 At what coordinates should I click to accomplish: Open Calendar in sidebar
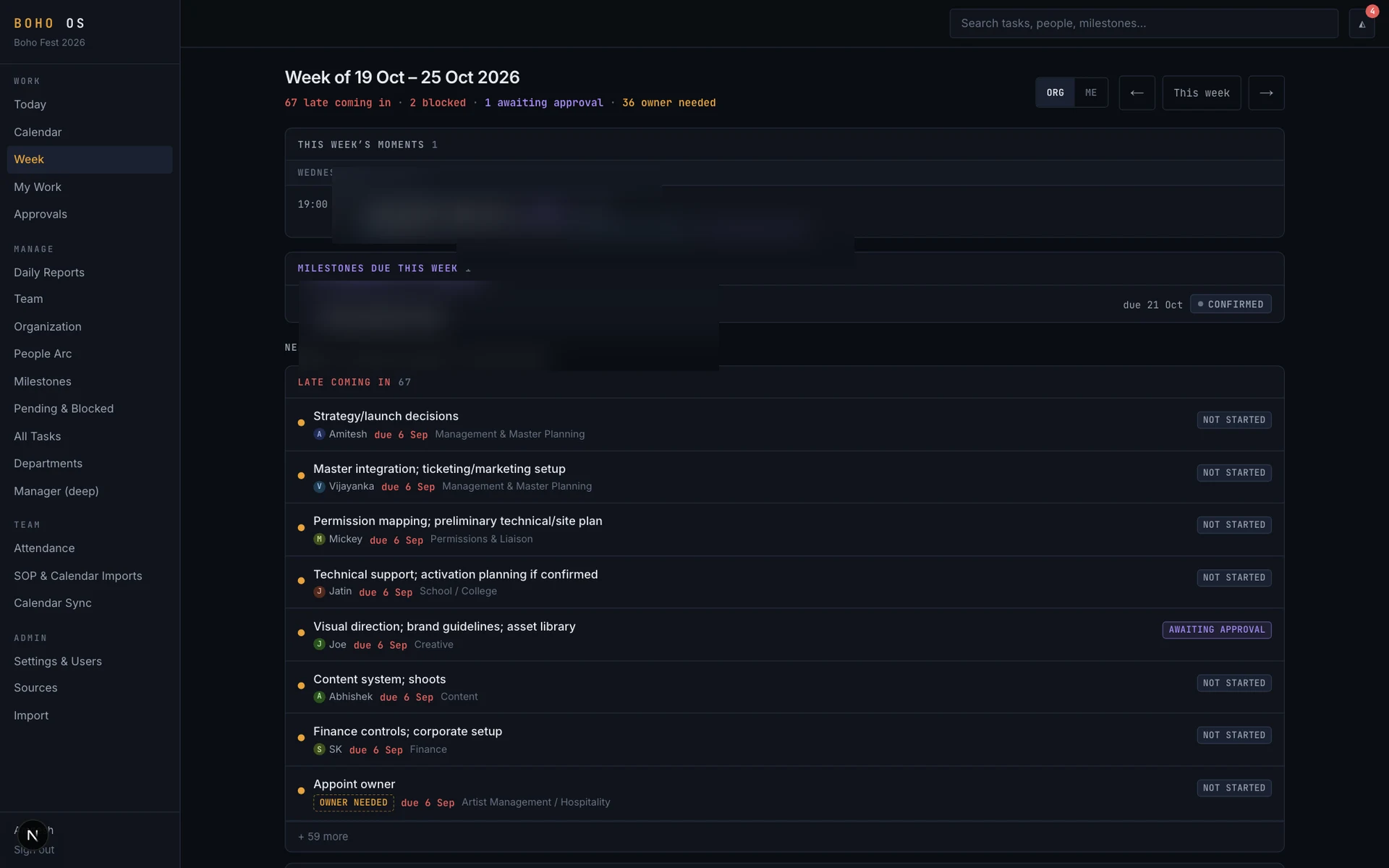point(90,132)
